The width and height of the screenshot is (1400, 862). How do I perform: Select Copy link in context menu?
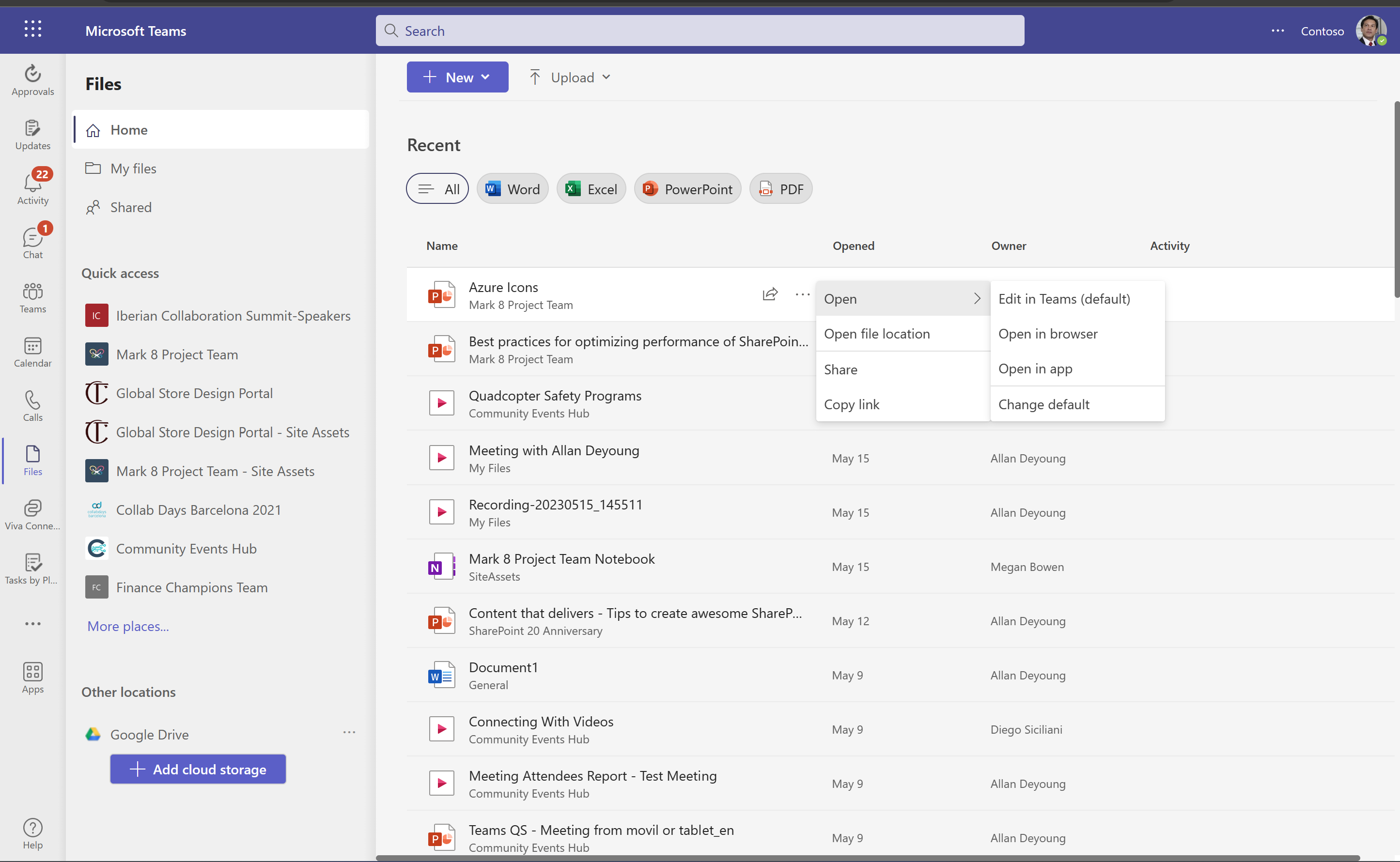tap(852, 405)
